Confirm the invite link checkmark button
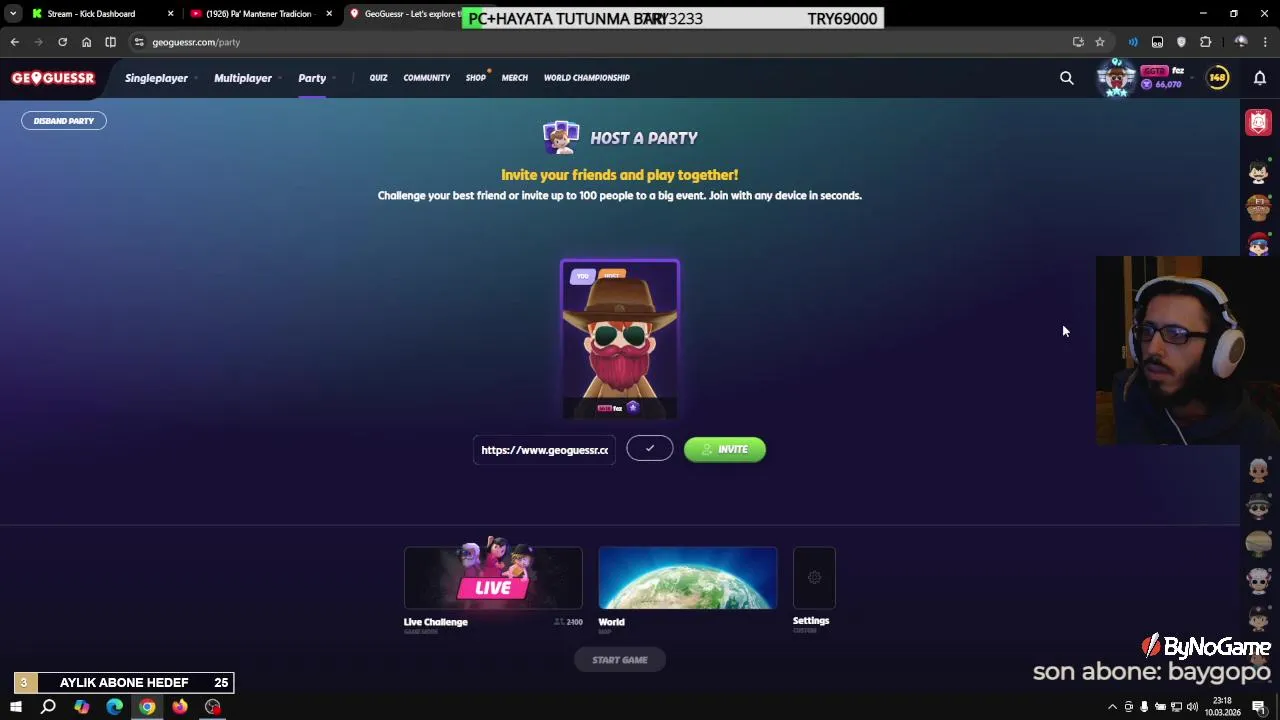 pos(650,449)
